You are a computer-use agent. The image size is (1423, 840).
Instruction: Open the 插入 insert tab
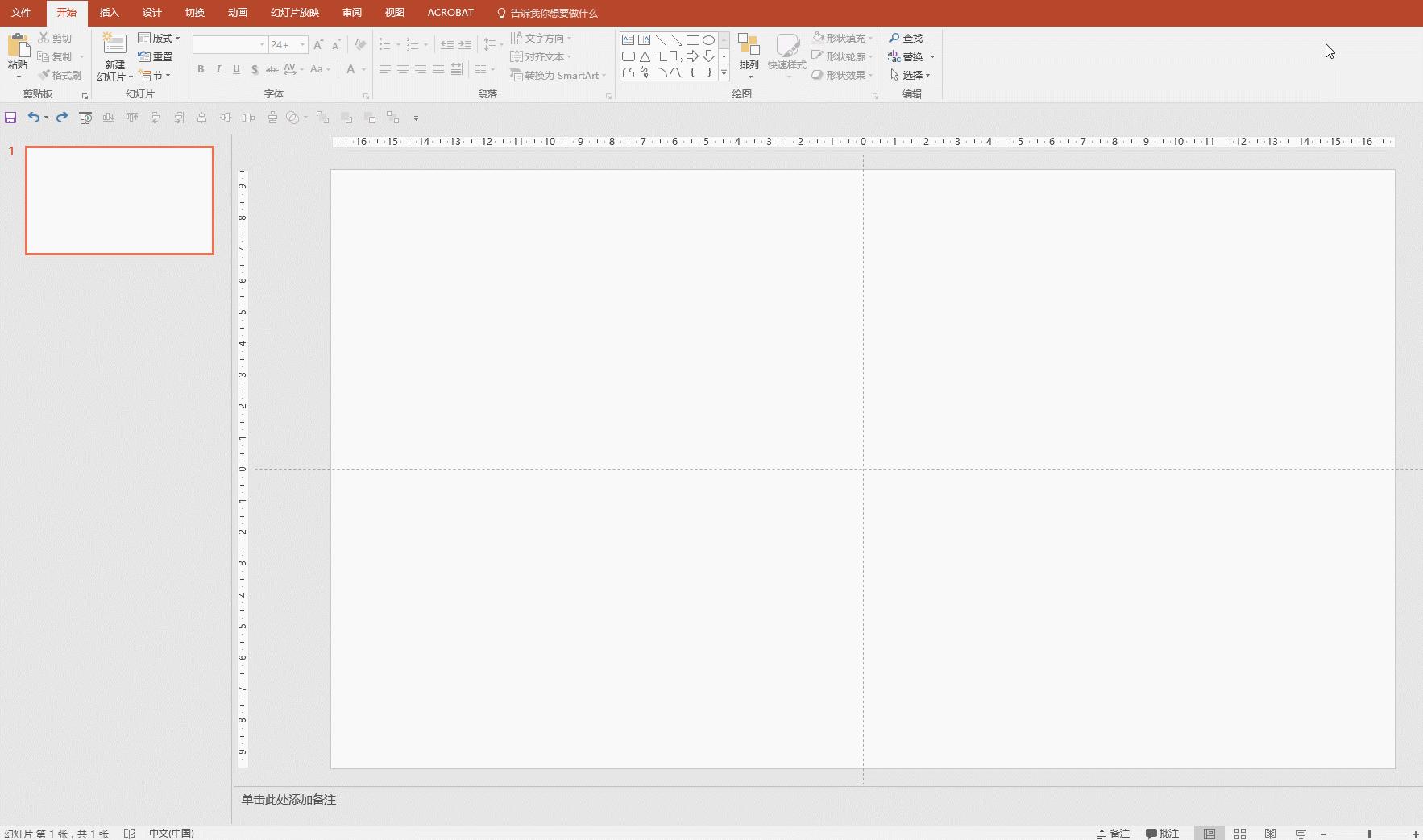click(x=109, y=13)
